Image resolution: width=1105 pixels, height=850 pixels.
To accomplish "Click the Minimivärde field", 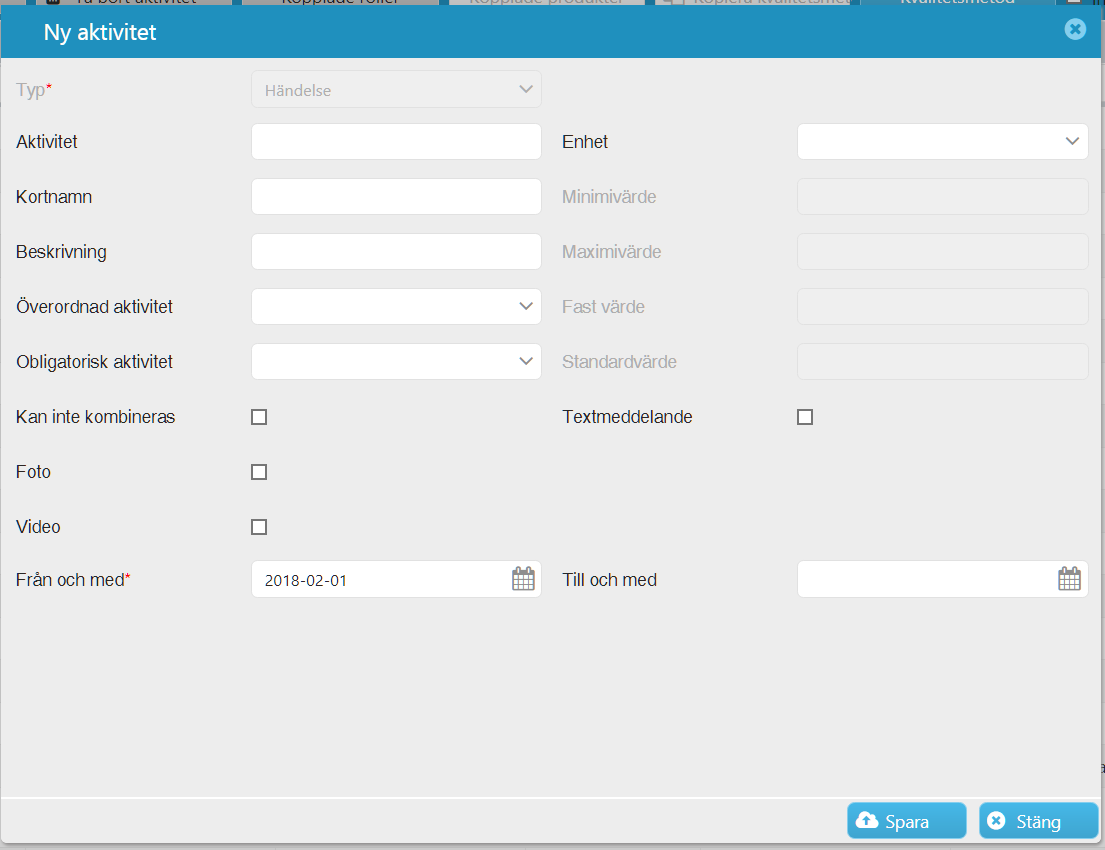I will click(942, 197).
